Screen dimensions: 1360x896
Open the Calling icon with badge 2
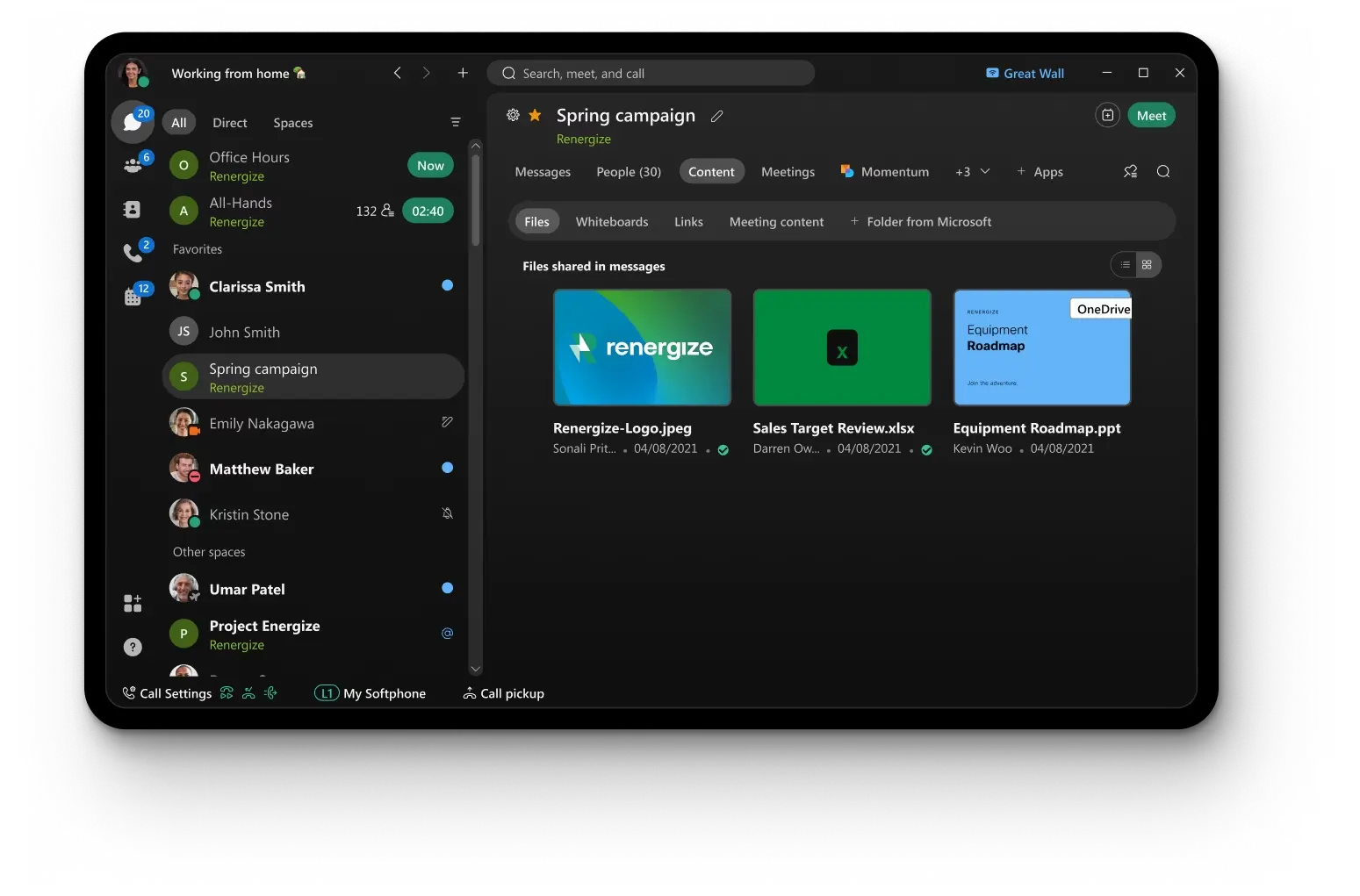[x=133, y=253]
